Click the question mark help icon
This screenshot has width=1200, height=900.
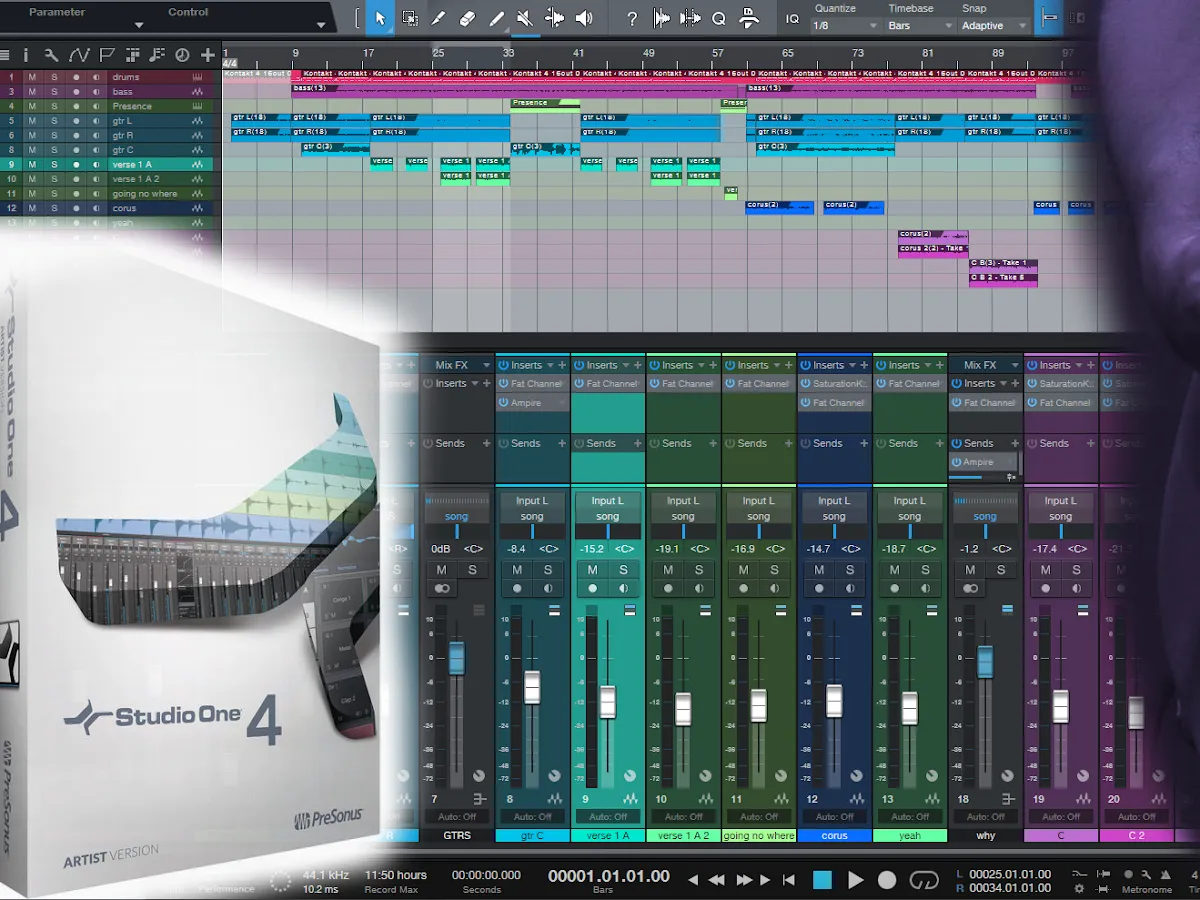[x=631, y=18]
